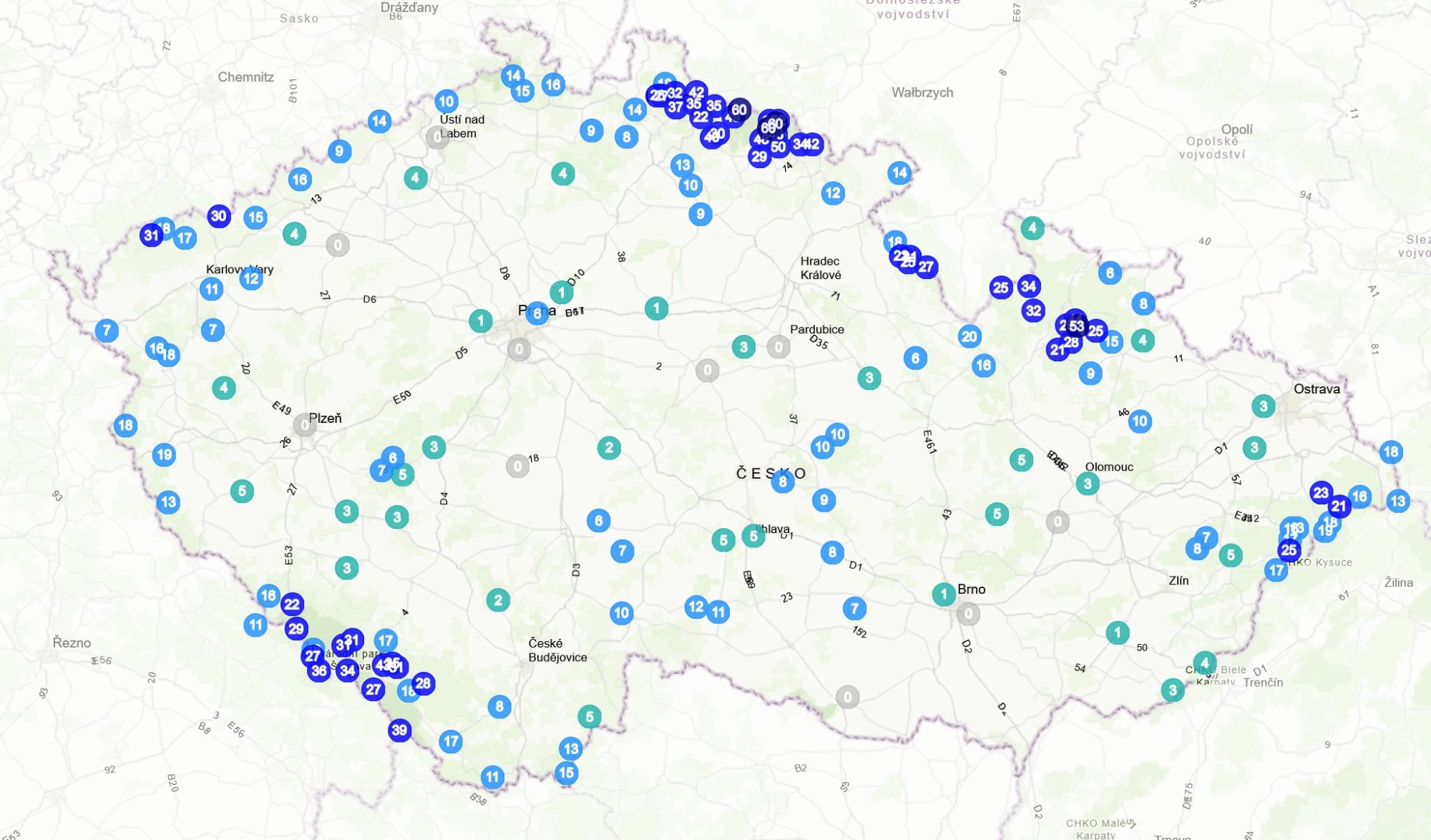Viewport: 1431px width, 840px height.
Task: Open the blue 6 marker on Praha
Action: pos(537,313)
